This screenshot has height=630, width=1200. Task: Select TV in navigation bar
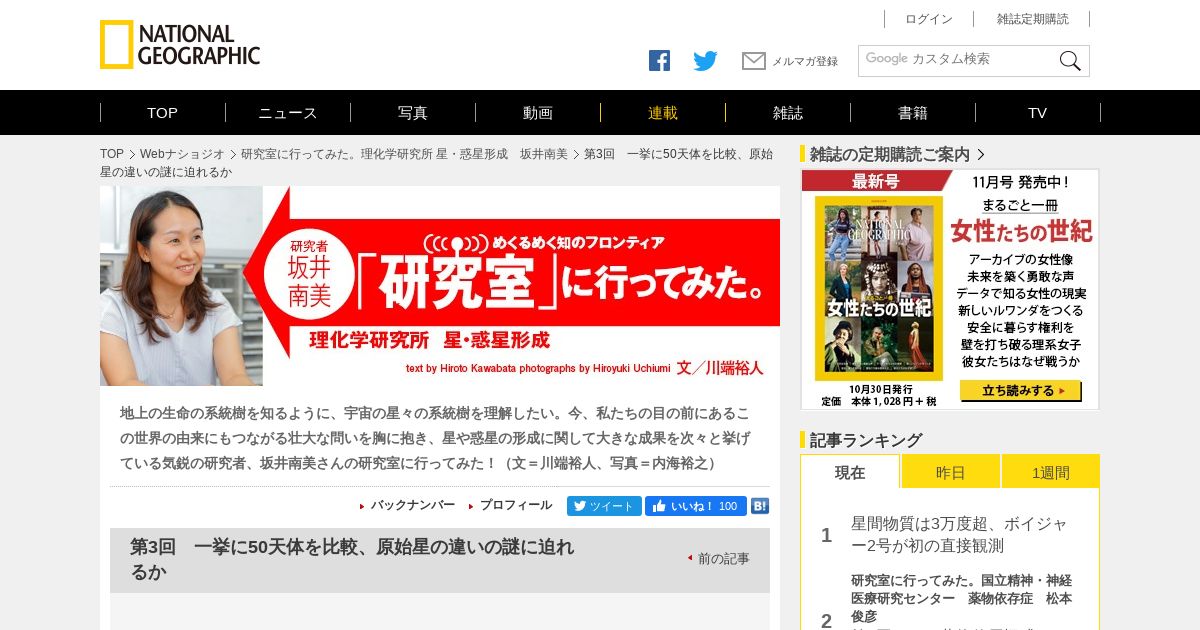[x=1038, y=113]
